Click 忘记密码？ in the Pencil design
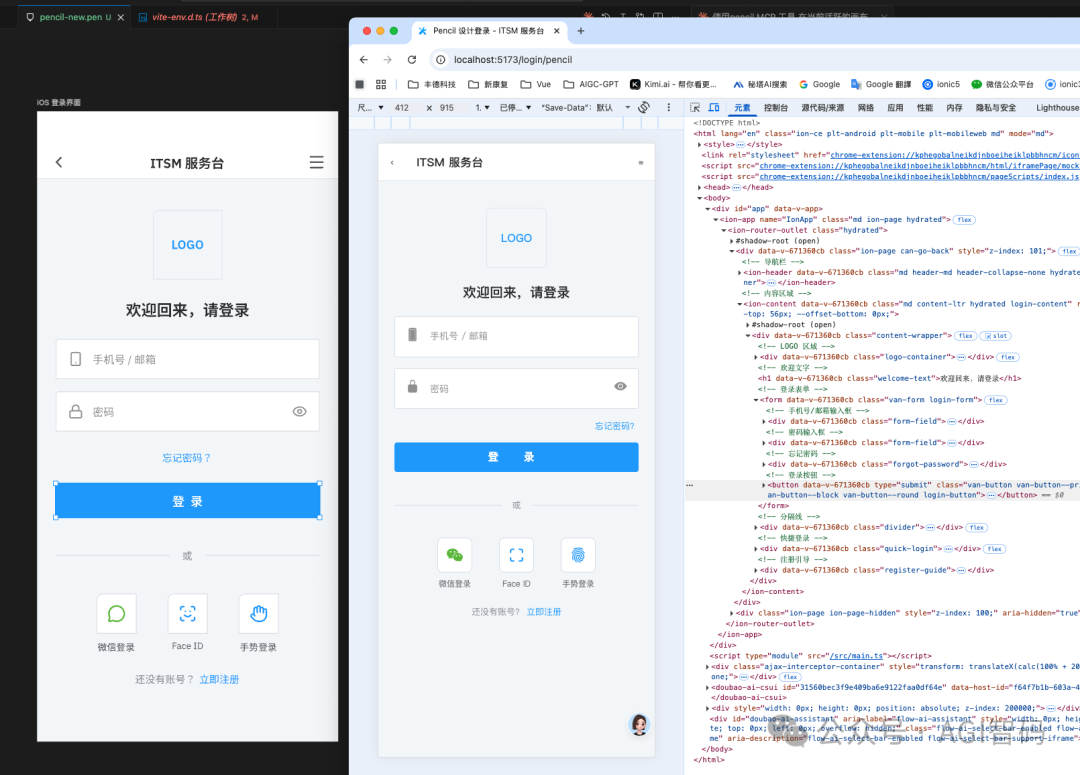Screen dimensions: 1080x775 [187, 458]
